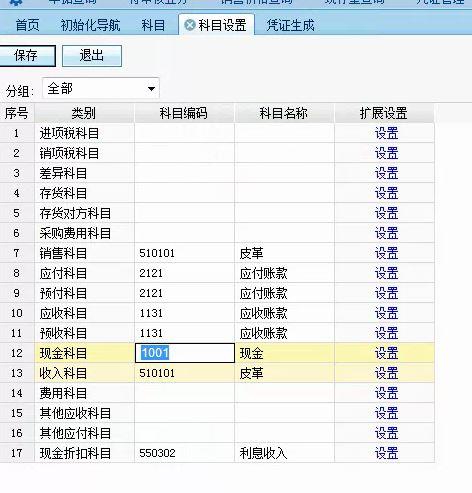Open 设置 link for 预付科目 row
Image resolution: width=472 pixels, height=493 pixels.
(386, 293)
